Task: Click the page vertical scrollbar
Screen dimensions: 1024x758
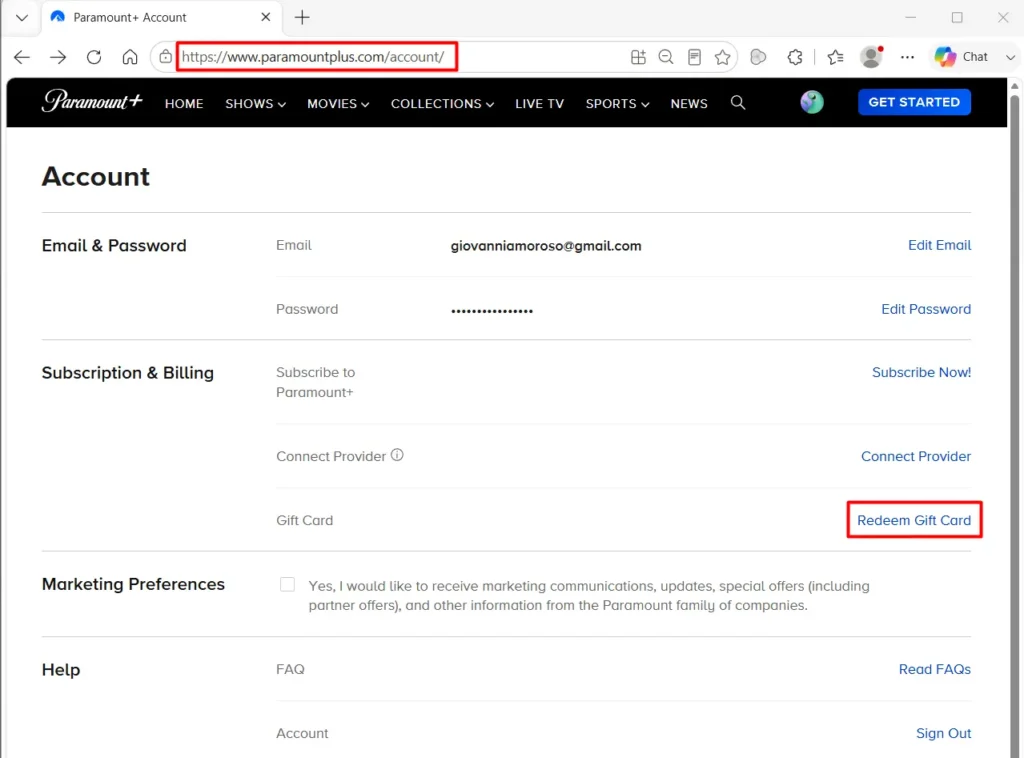Action: tap(1014, 424)
